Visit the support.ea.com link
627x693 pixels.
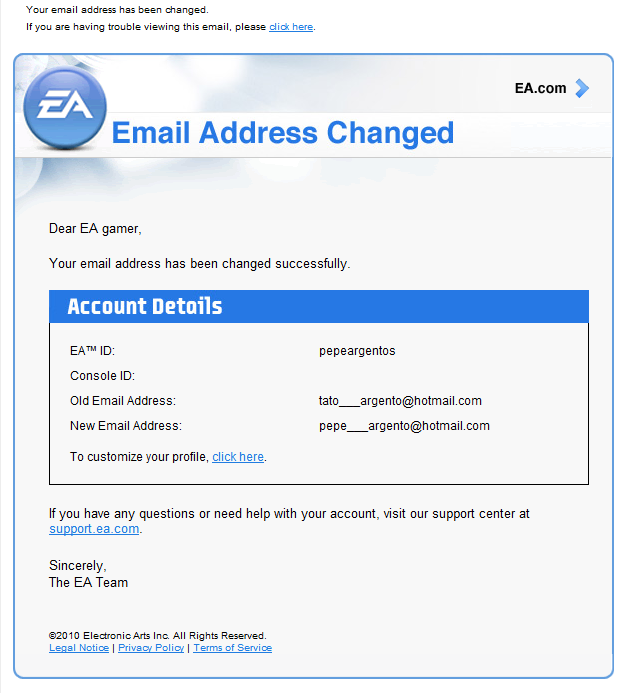pyautogui.click(x=94, y=529)
